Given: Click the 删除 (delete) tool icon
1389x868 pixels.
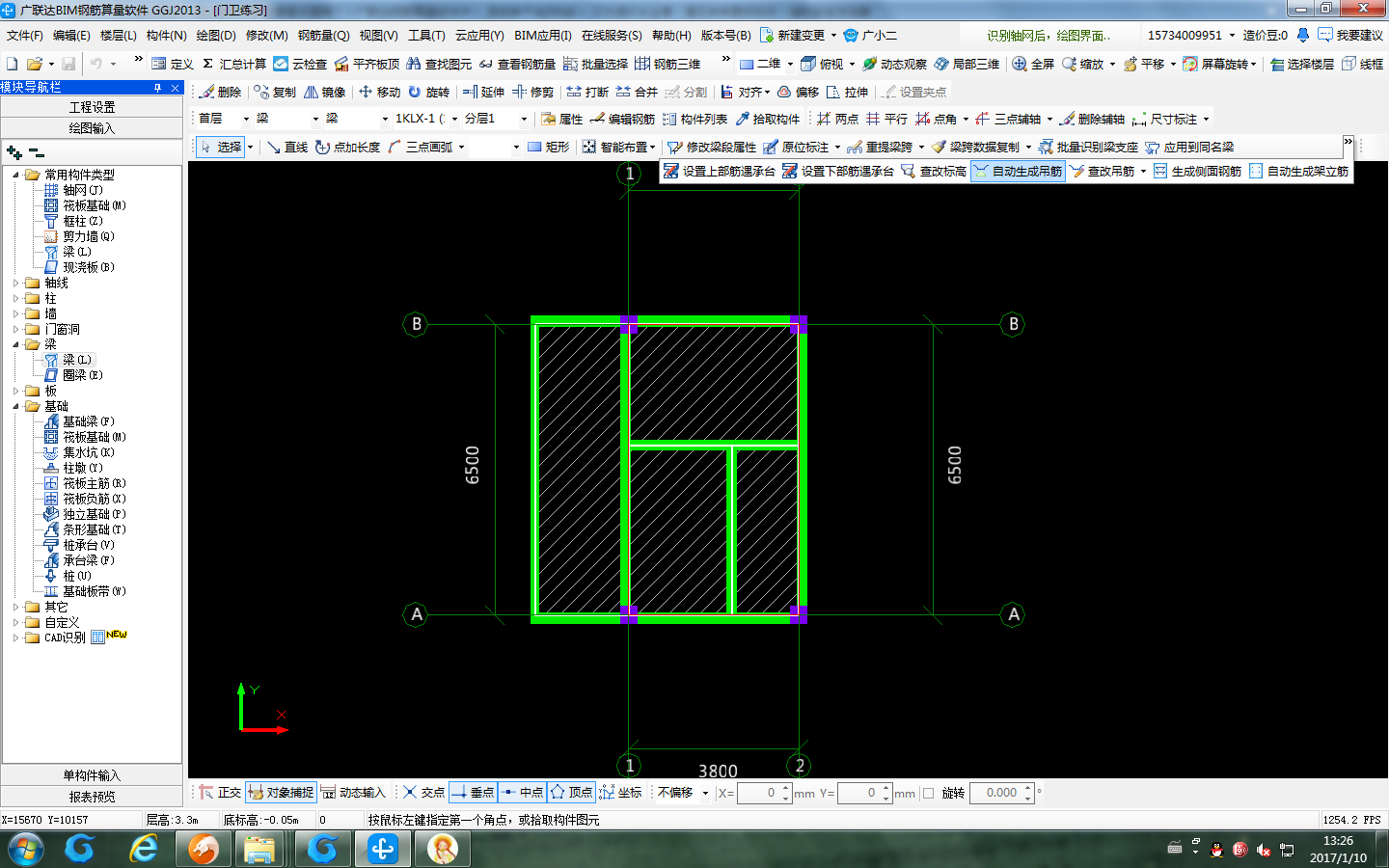Looking at the screenshot, I should coord(220,92).
